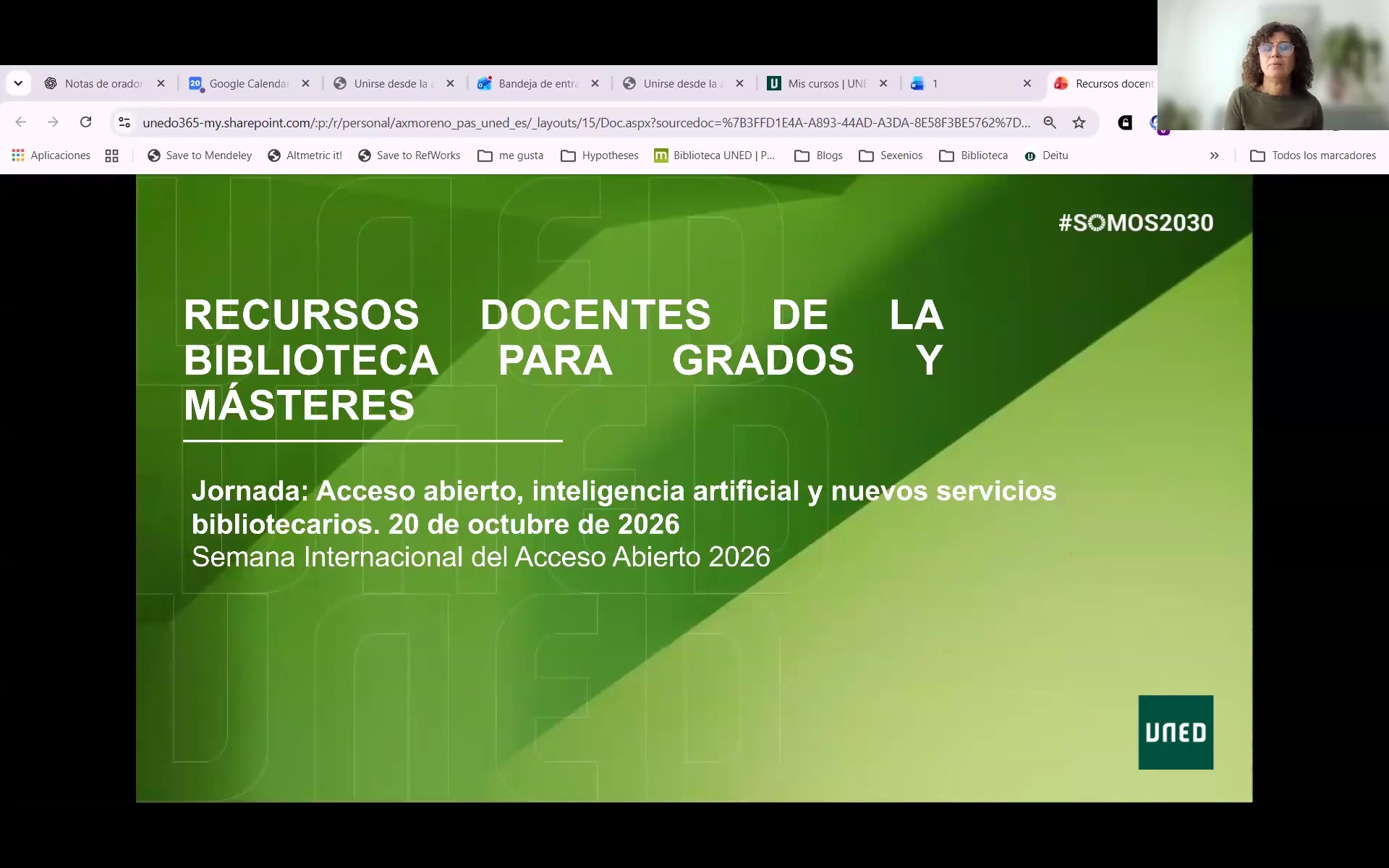This screenshot has height=868, width=1389.
Task: Open the Blogs bookmarks folder
Action: pos(818,156)
